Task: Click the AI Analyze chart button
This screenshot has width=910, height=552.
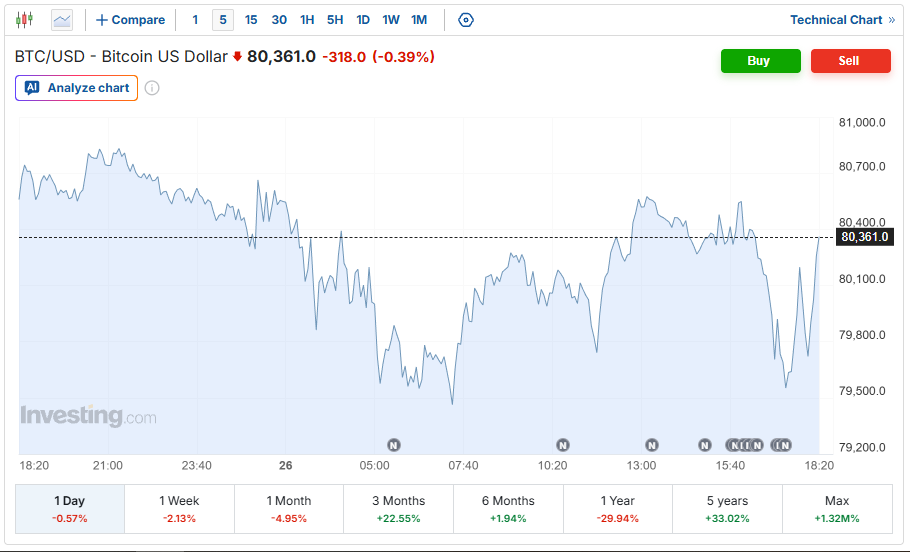Action: 77,88
